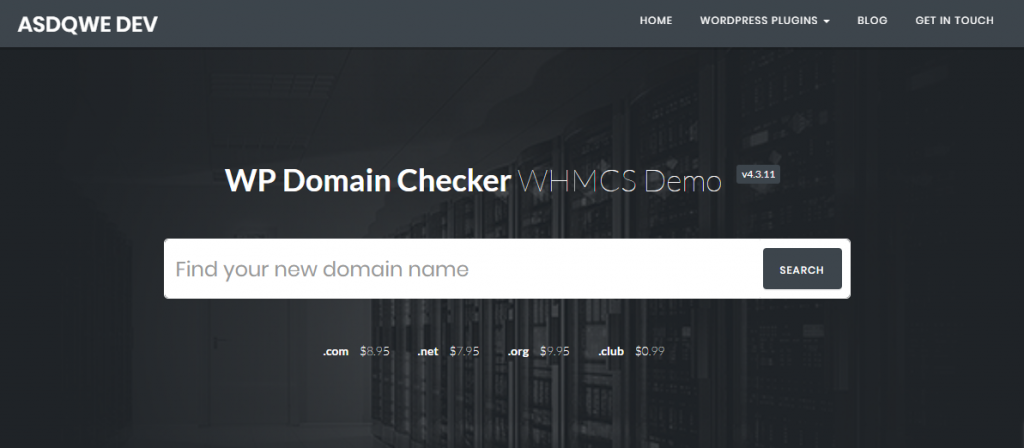Viewport: 1024px width, 448px height.
Task: Click the .org extension label
Action: 518,351
